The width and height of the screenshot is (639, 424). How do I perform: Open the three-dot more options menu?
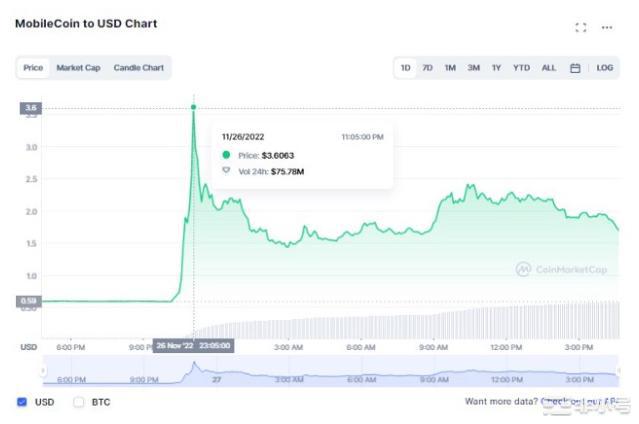(606, 27)
